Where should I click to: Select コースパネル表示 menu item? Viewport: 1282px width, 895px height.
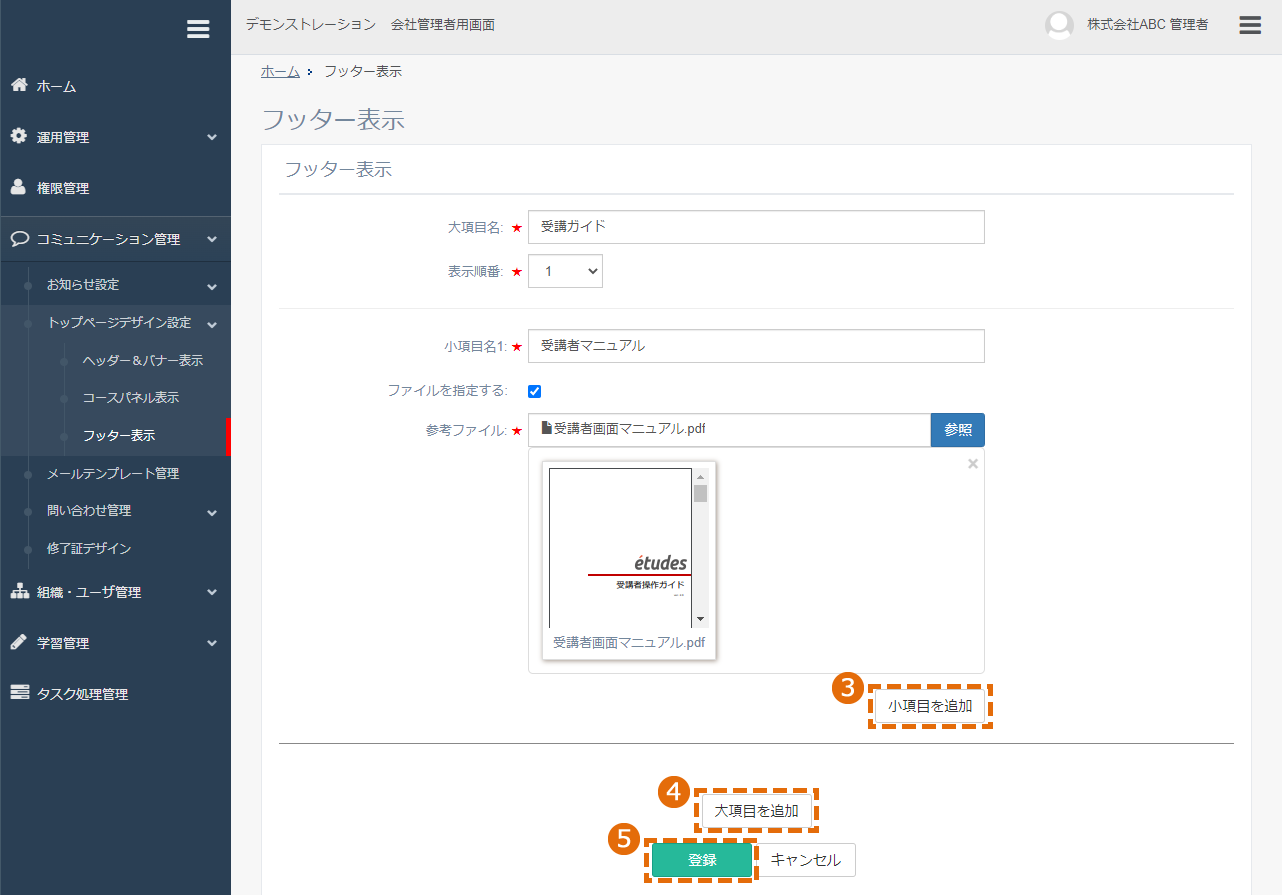point(131,397)
